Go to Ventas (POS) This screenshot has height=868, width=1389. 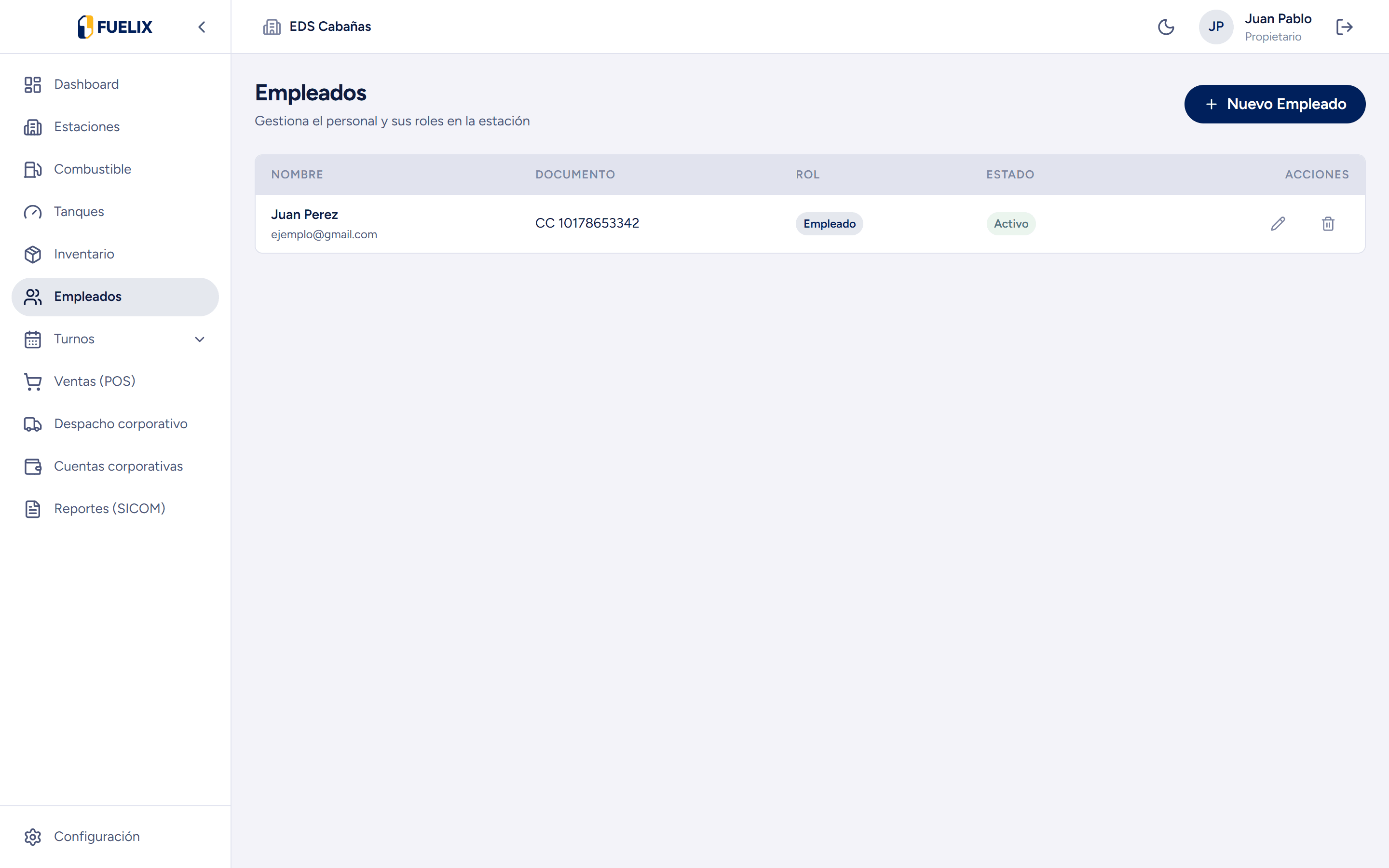tap(115, 382)
